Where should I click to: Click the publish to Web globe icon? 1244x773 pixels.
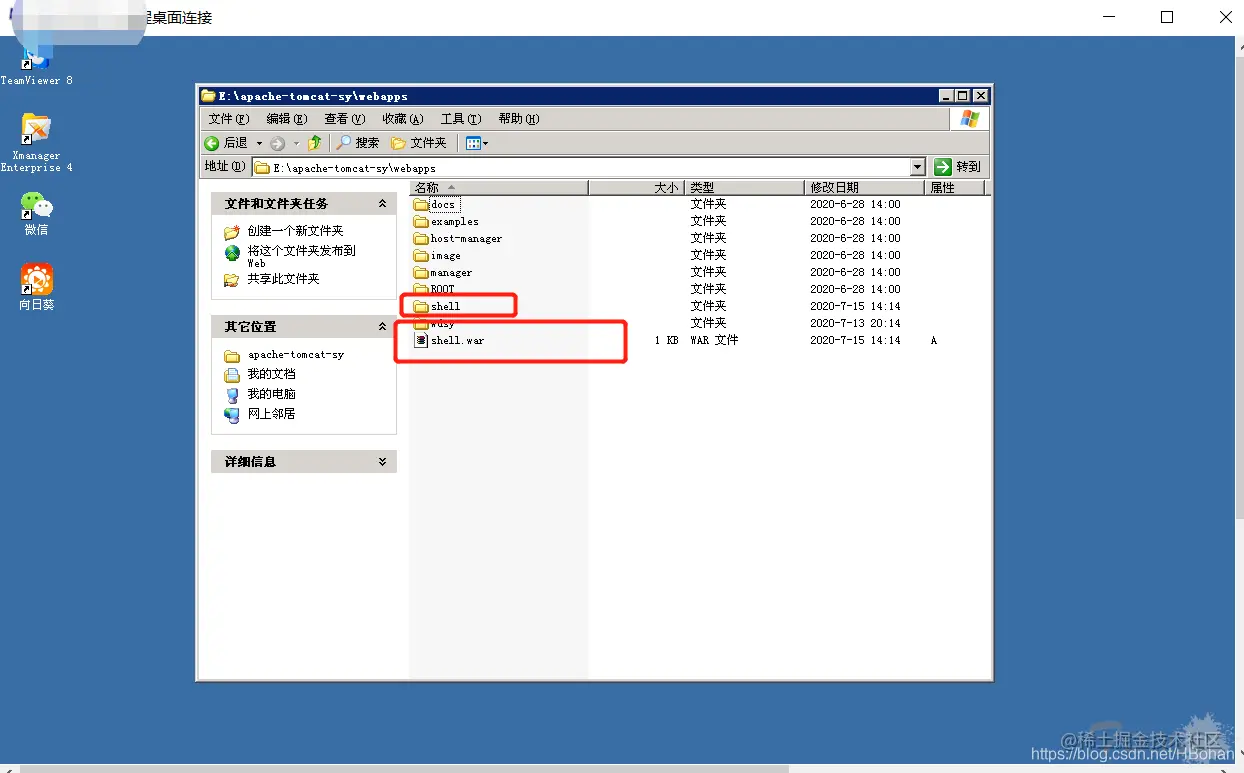(x=232, y=253)
